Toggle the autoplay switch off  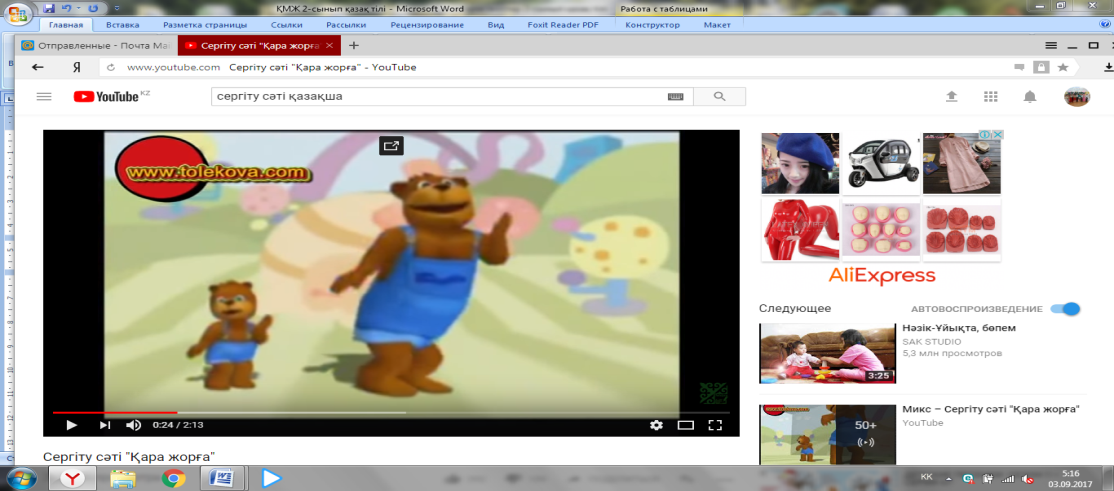tap(1067, 309)
